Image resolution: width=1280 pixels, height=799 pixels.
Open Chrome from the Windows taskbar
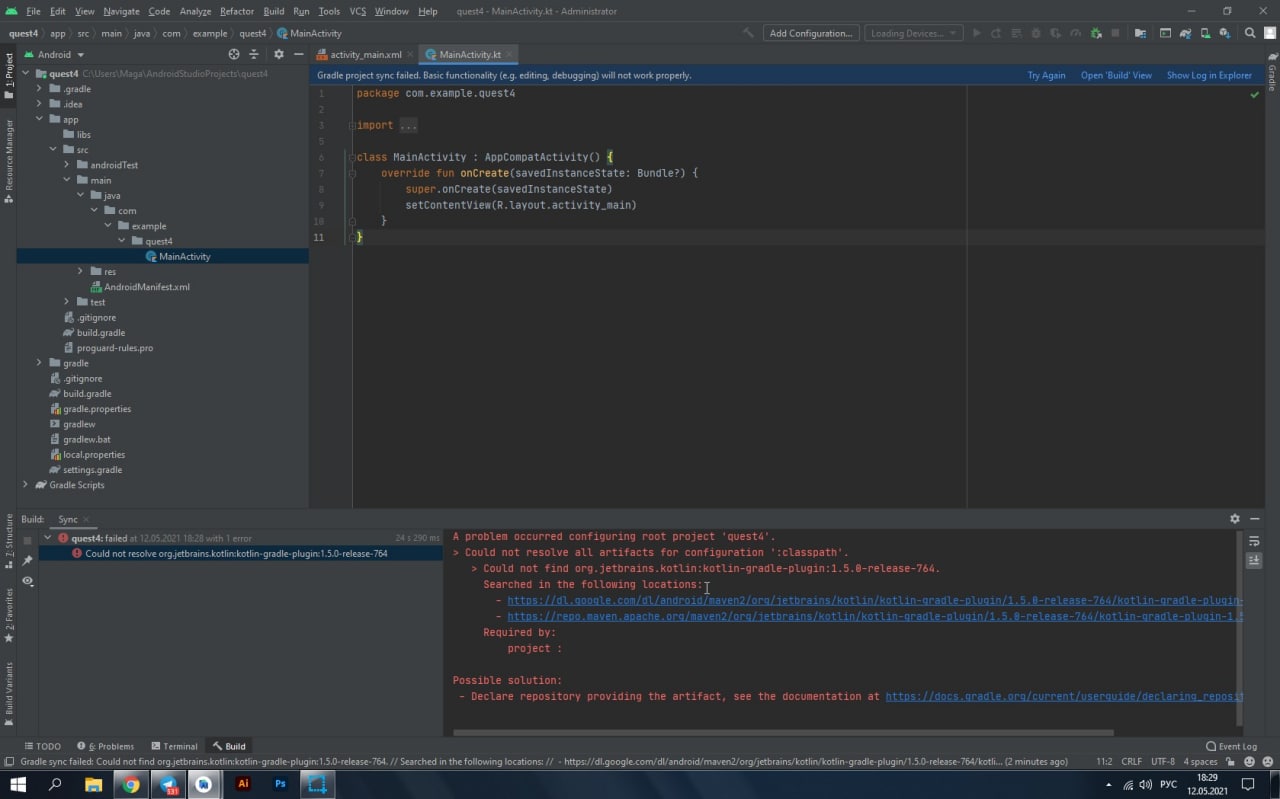[130, 785]
